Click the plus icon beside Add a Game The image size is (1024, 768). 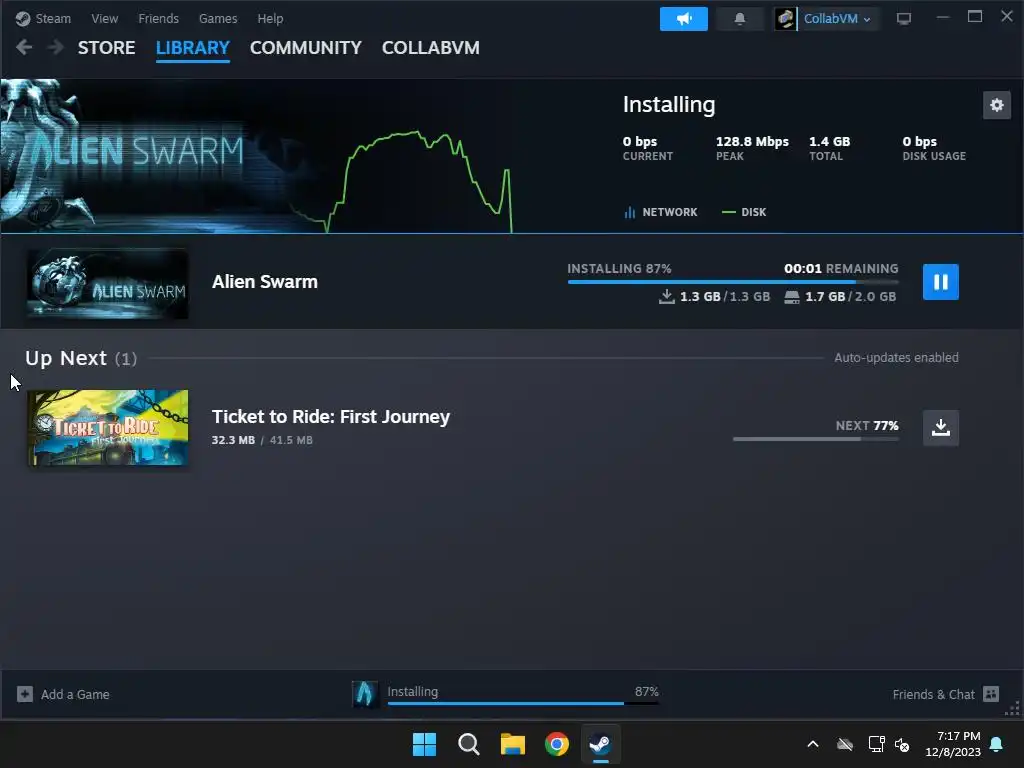(25, 694)
